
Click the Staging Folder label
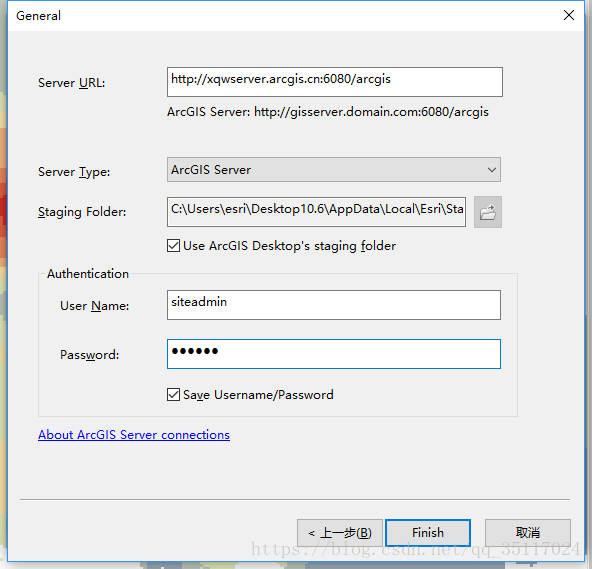click(x=82, y=212)
